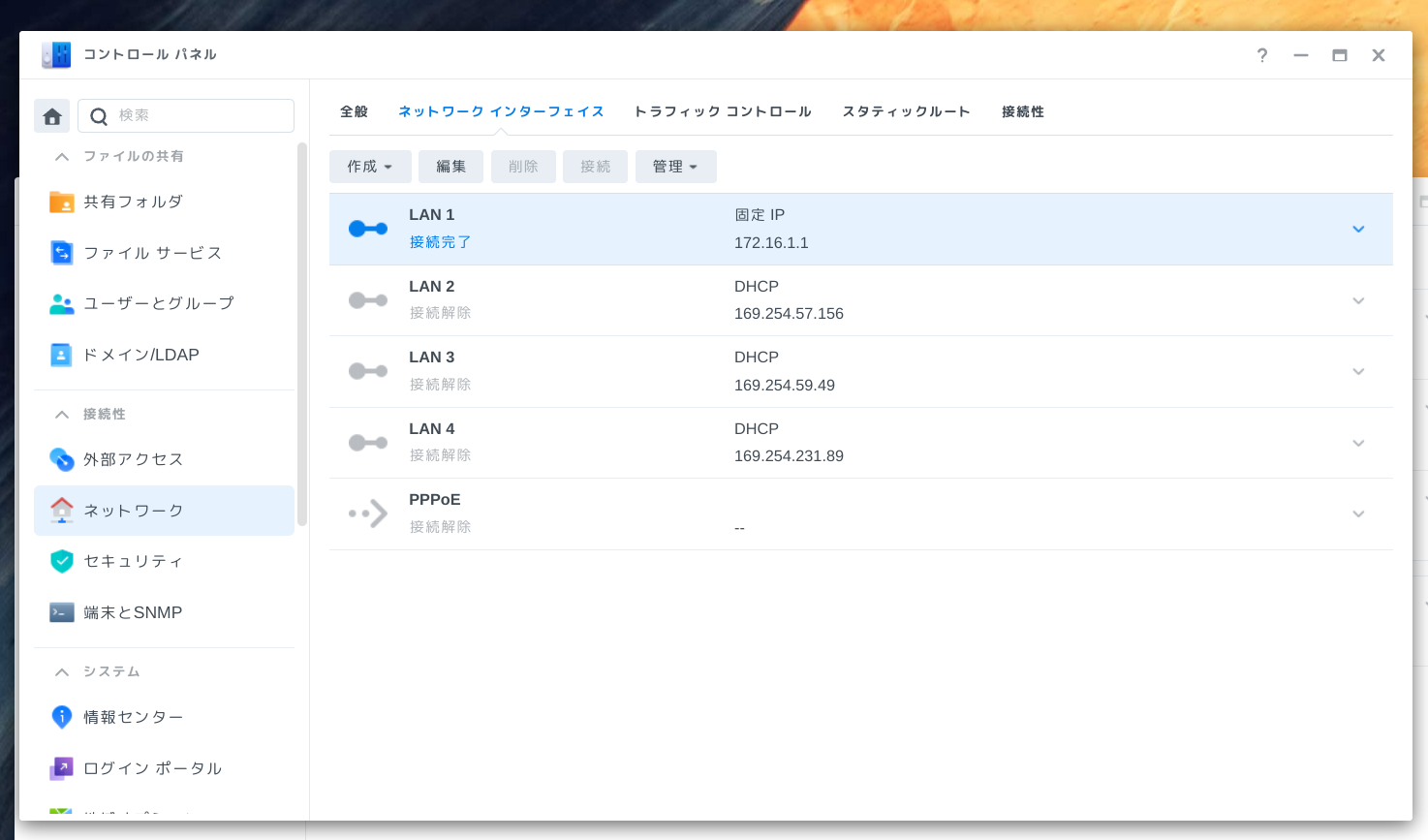Open the help question mark icon

(1262, 55)
